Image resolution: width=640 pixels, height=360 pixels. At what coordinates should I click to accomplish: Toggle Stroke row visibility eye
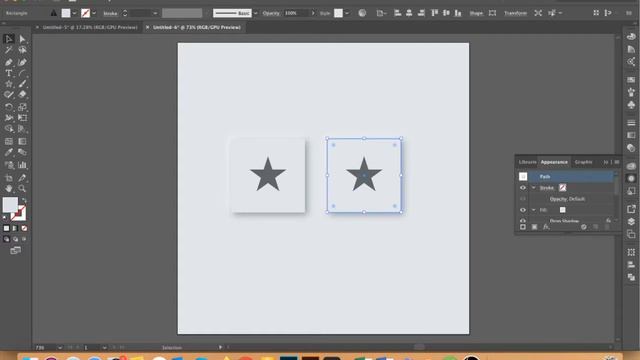point(523,188)
